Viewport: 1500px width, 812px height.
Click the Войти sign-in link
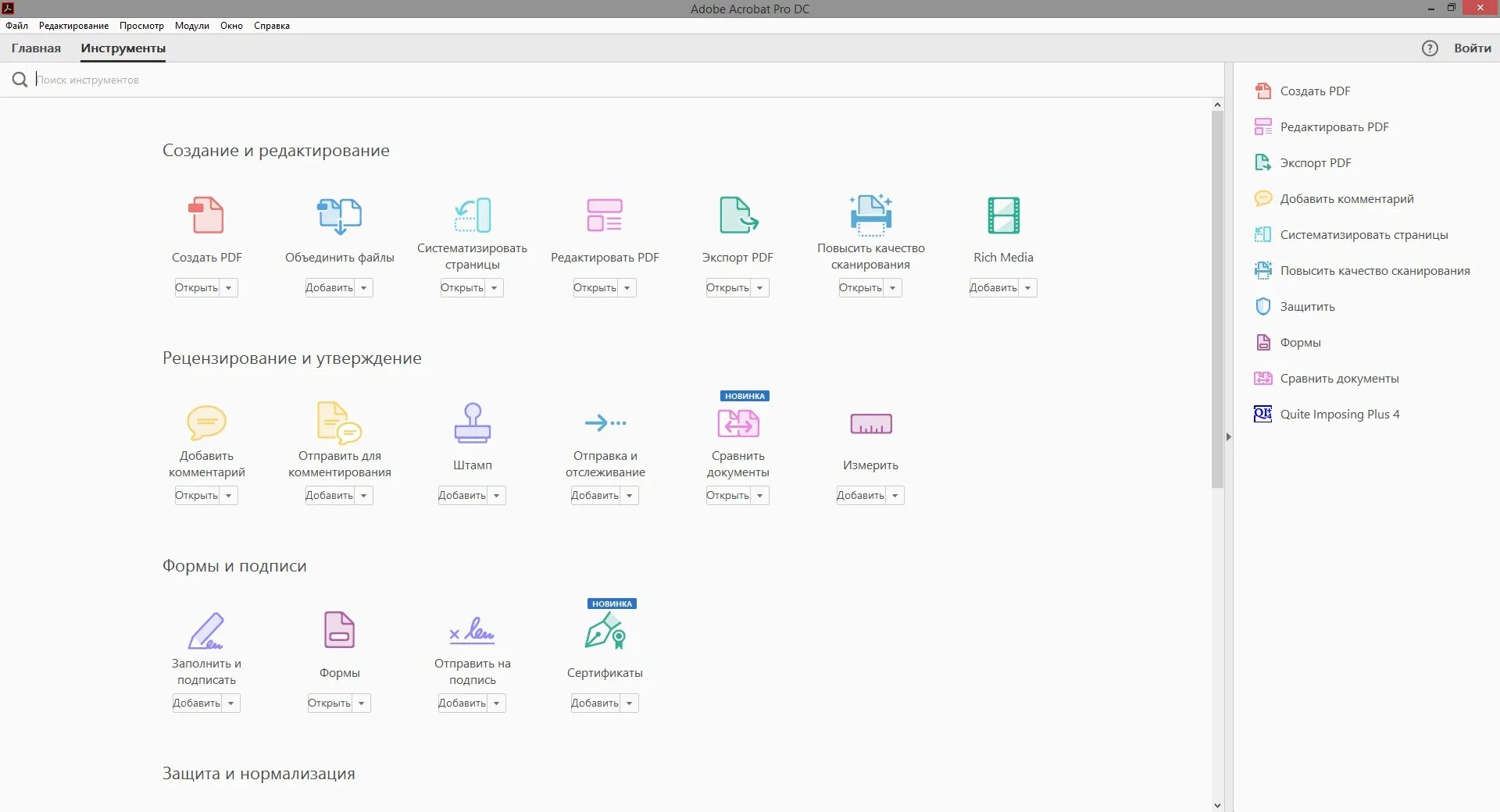(x=1472, y=48)
